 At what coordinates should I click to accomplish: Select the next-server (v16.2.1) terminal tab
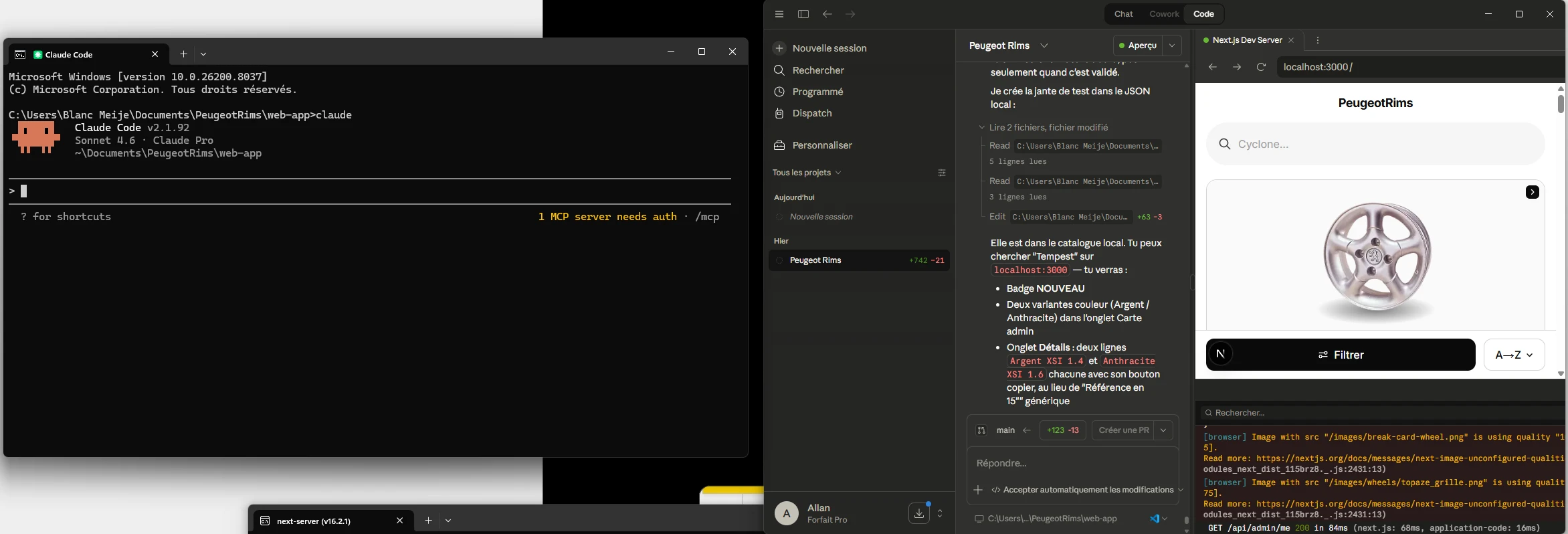coord(332,521)
